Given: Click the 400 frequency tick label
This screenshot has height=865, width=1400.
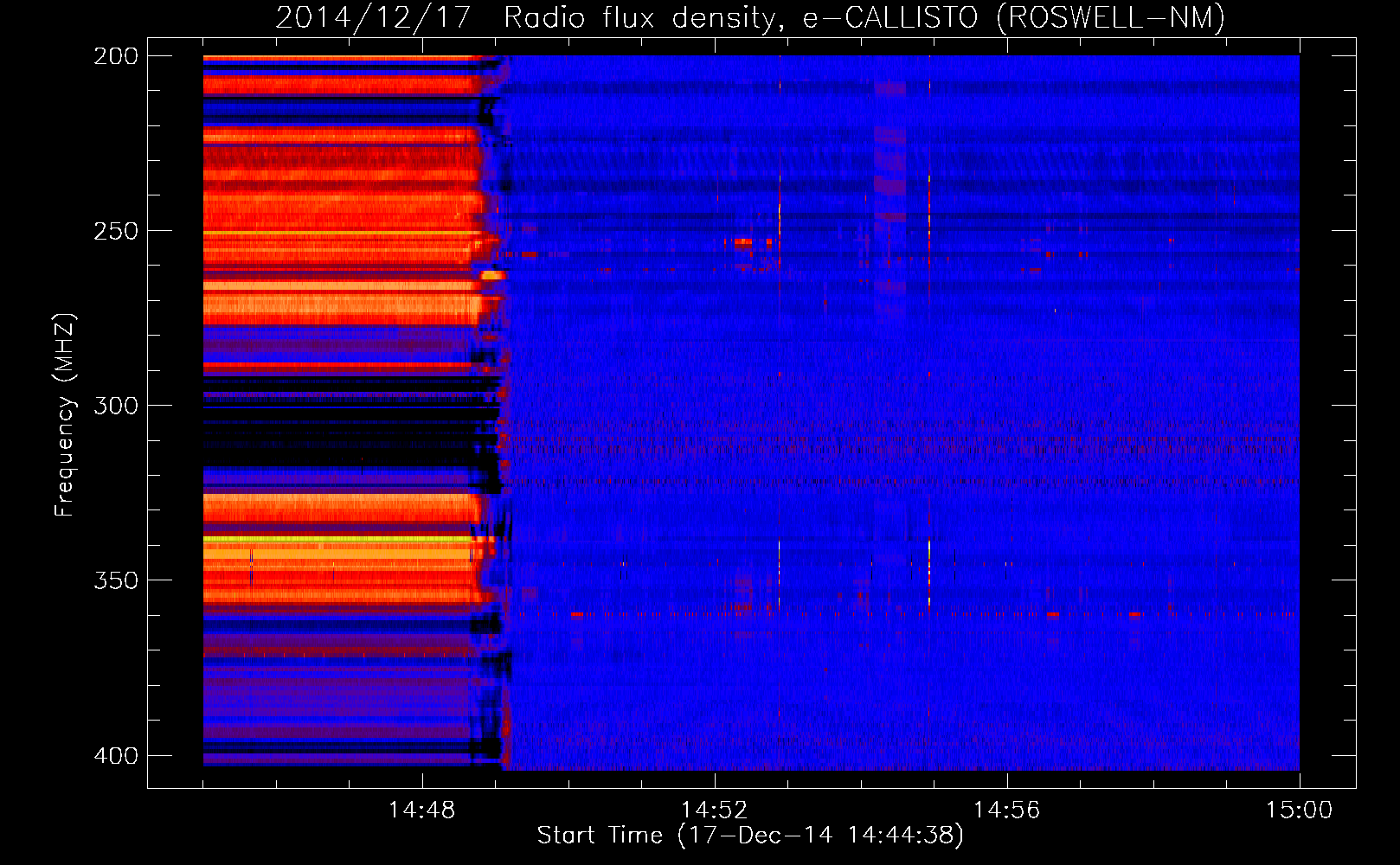Looking at the screenshot, I should point(116,756).
